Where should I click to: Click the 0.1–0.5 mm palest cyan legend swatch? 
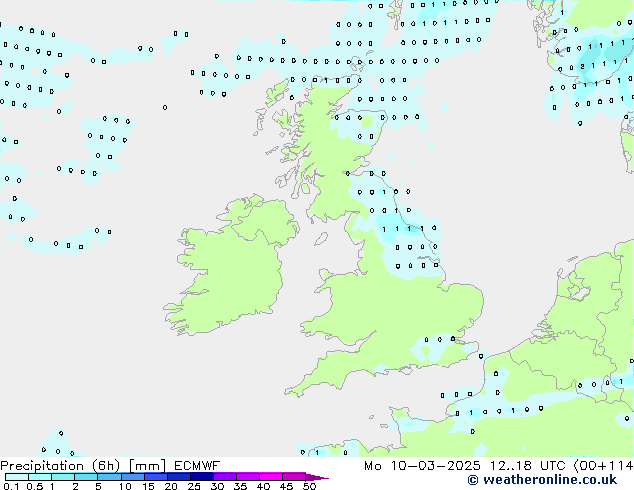coord(17,477)
